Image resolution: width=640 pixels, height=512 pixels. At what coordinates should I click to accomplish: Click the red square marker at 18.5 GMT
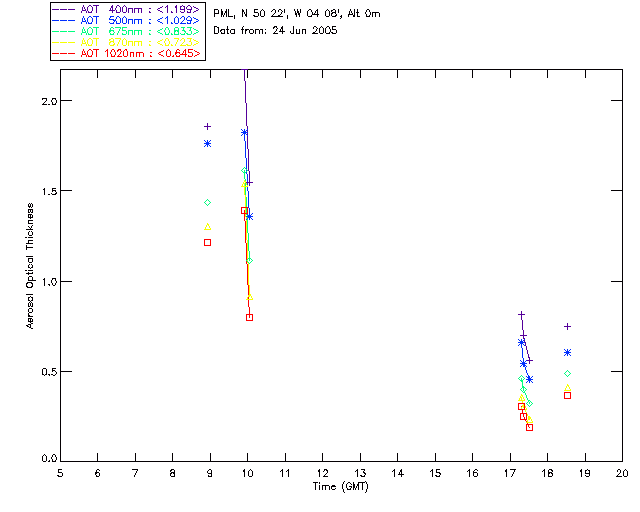pyautogui.click(x=567, y=396)
